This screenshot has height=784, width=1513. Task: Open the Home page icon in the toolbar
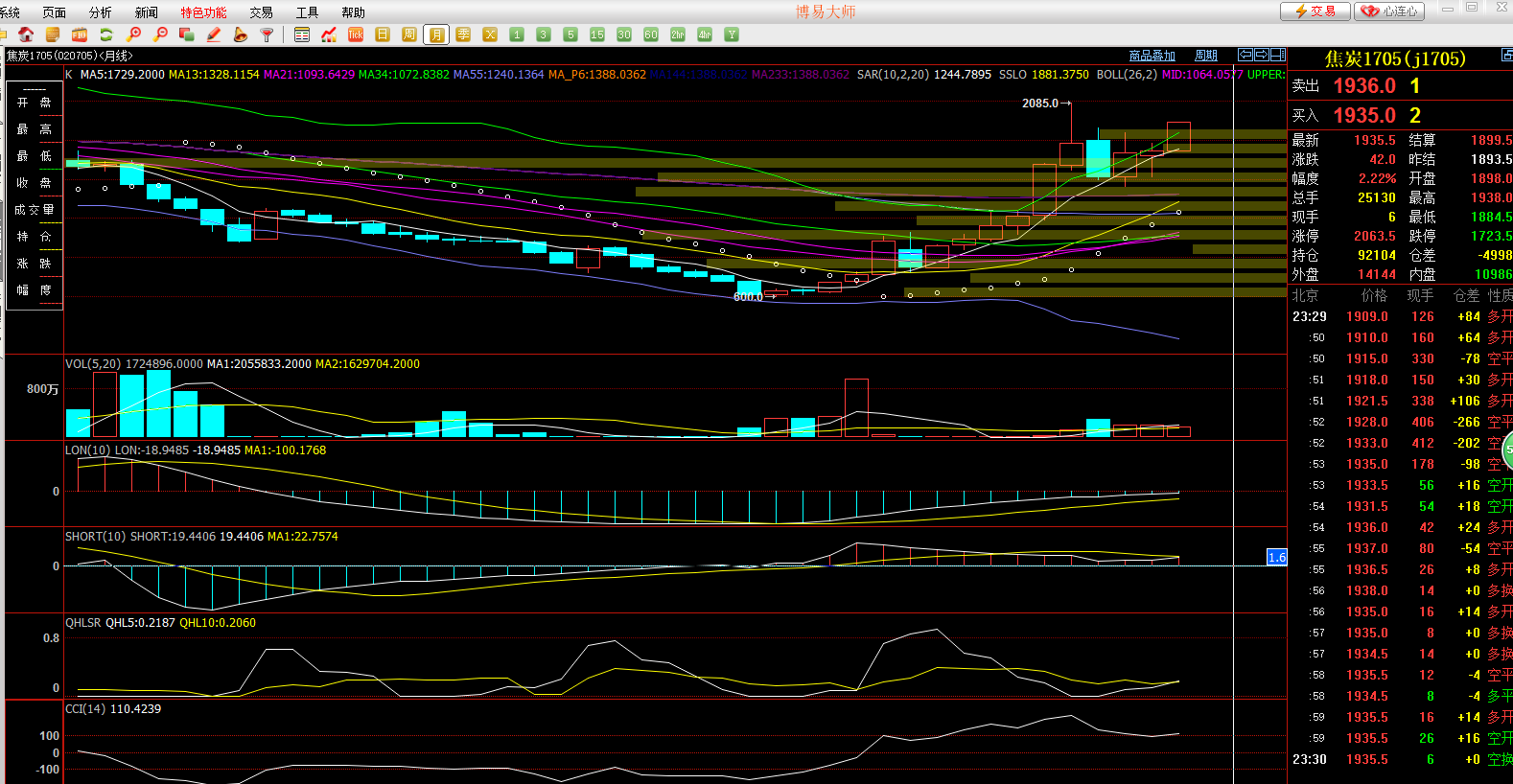(x=26, y=35)
